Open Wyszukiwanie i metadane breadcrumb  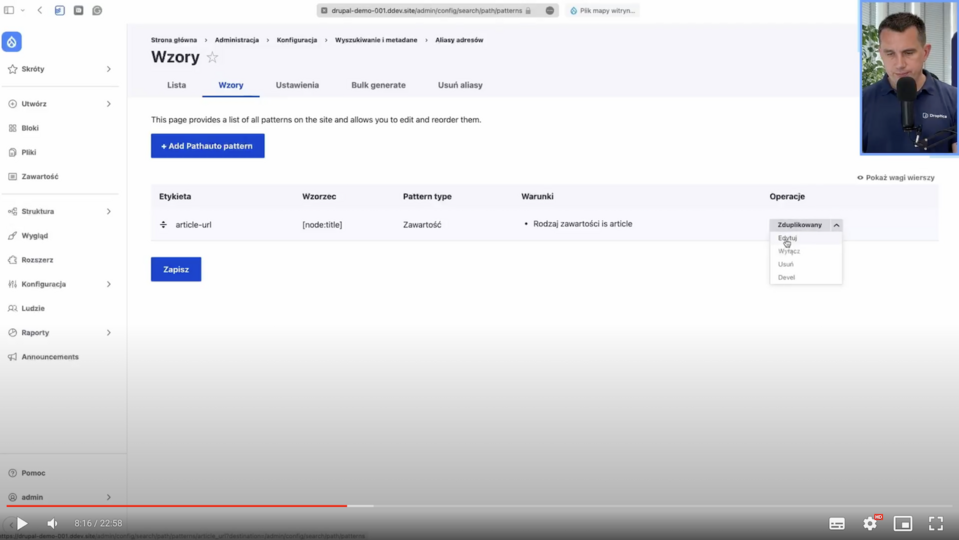376,40
